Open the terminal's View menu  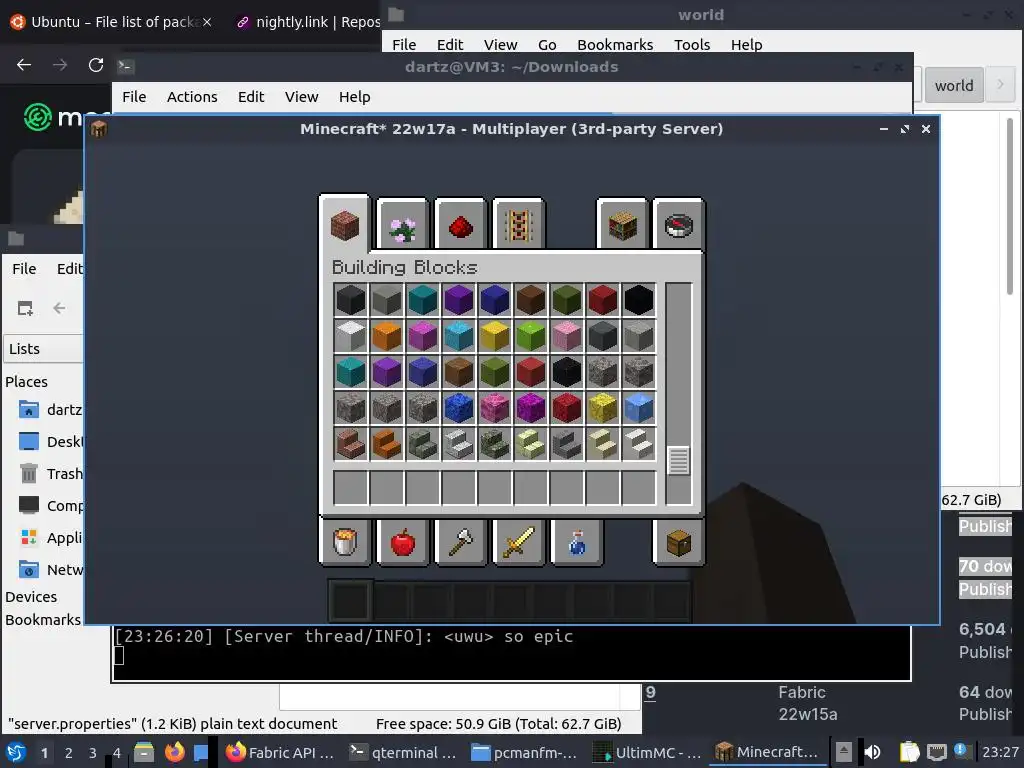click(301, 97)
